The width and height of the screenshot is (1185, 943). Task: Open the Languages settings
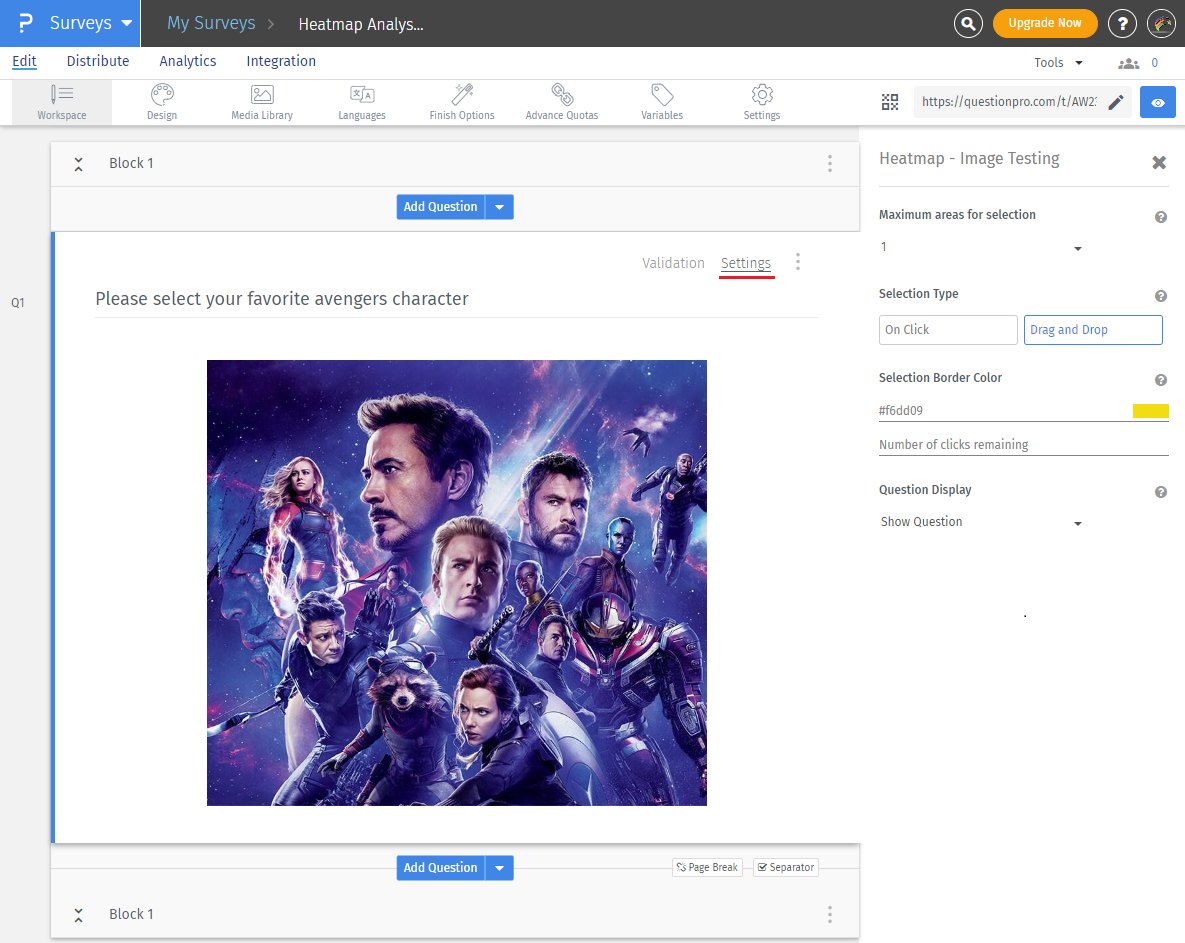[361, 101]
